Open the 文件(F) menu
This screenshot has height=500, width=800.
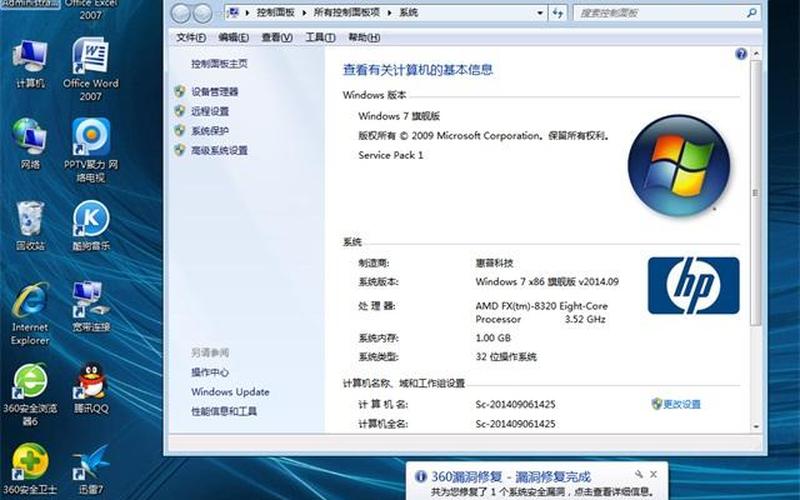(190, 37)
